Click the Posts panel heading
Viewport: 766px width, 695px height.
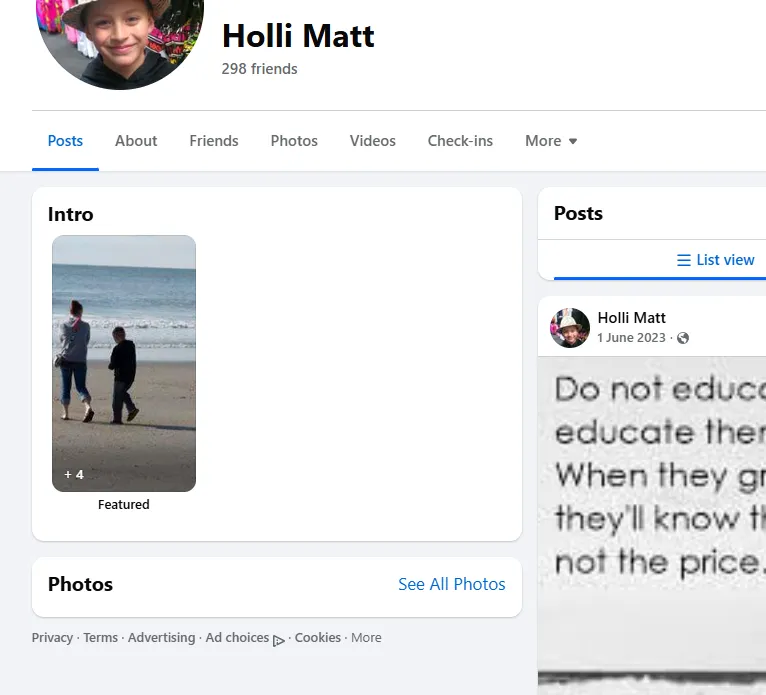(x=578, y=213)
